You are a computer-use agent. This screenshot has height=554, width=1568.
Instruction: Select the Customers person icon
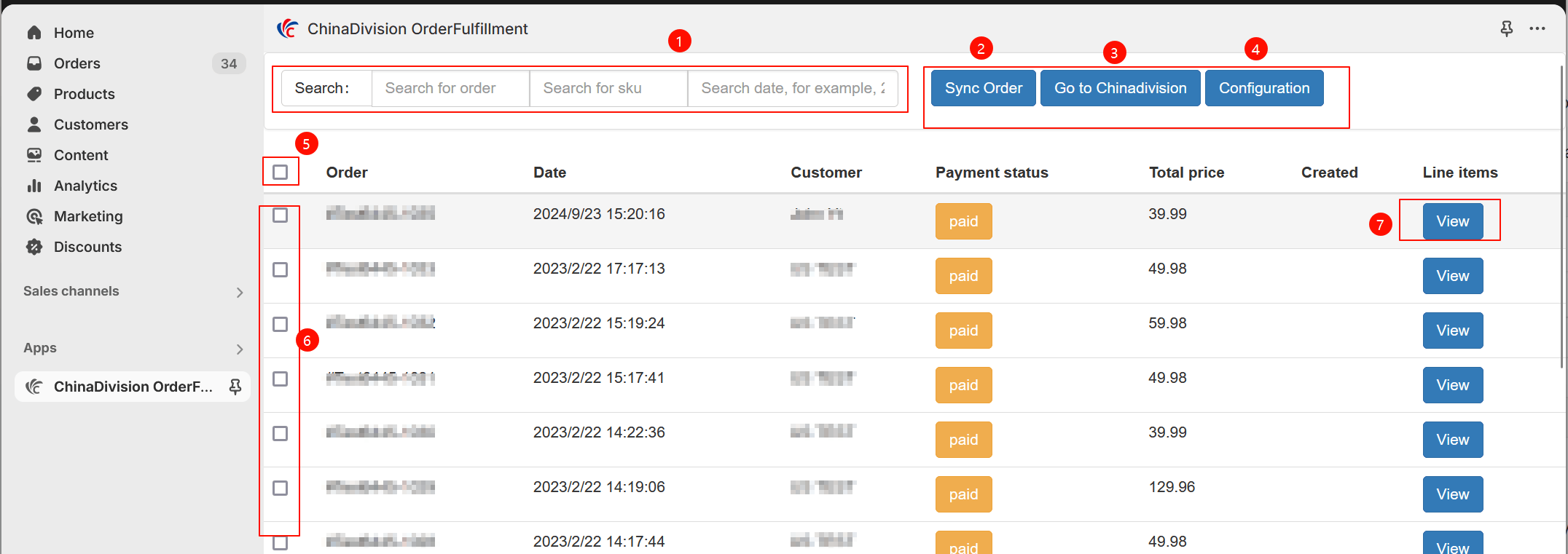[x=34, y=124]
